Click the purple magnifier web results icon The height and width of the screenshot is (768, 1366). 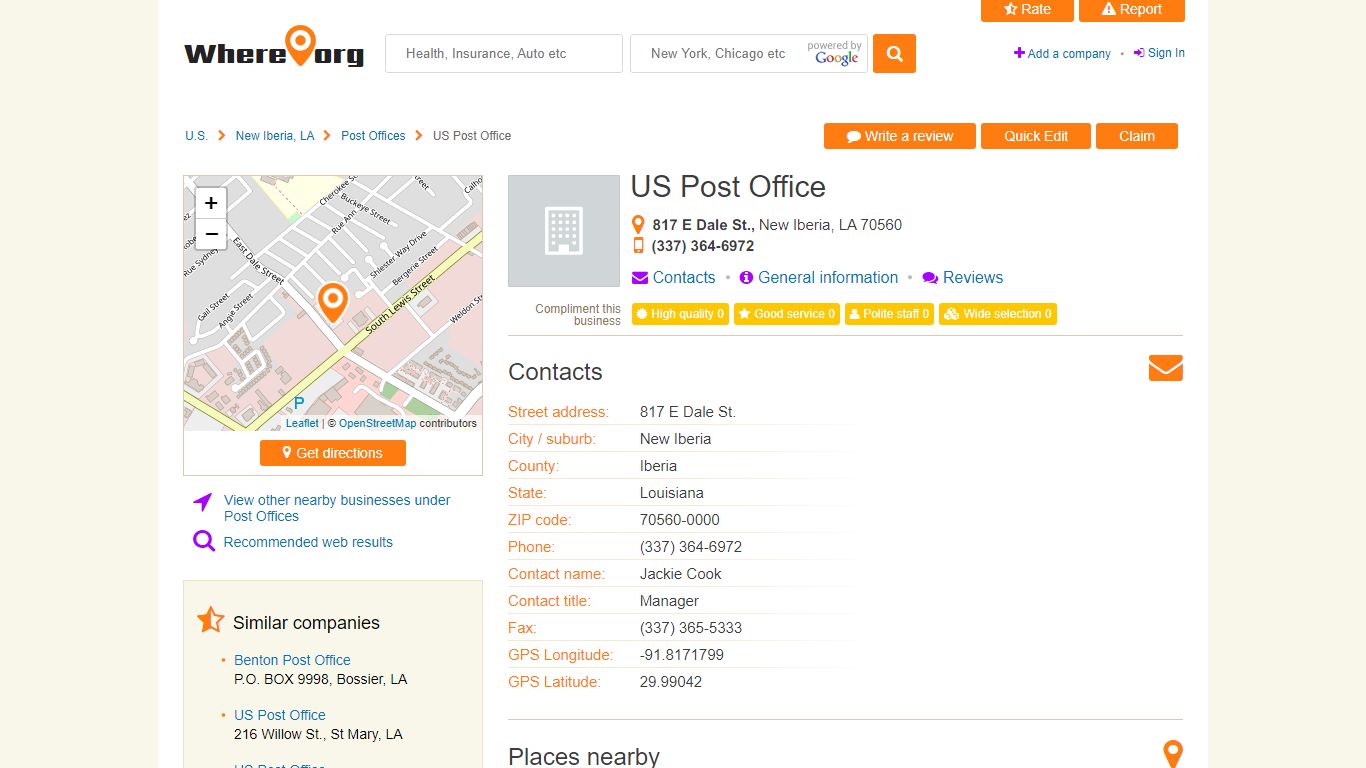[x=204, y=542]
